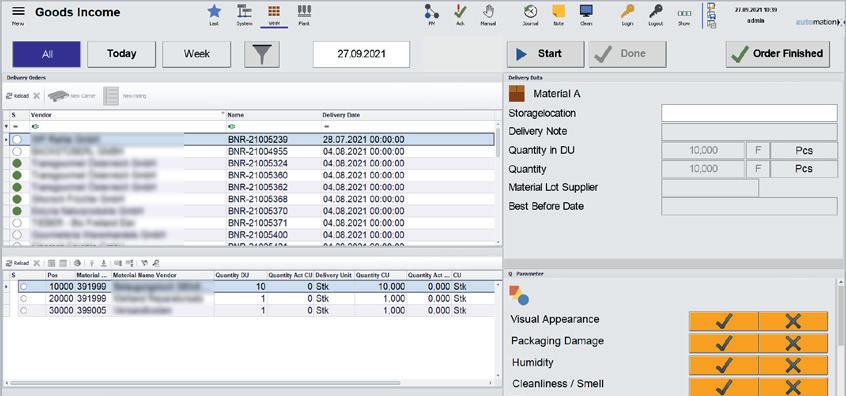This screenshot has height=396, width=846.
Task: Select status circle for position 30000
Action: point(24,310)
